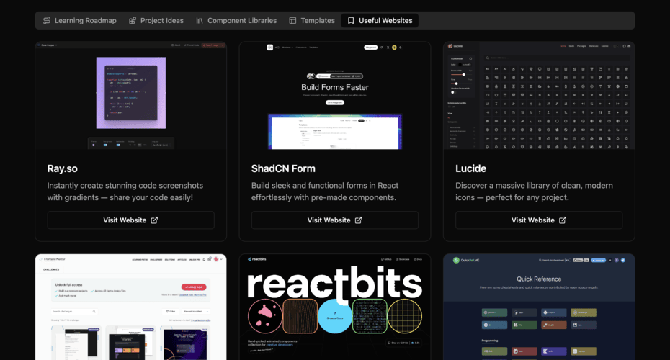The image size is (670, 360).
Task: Click the Component Libraries tab icon
Action: coord(200,20)
